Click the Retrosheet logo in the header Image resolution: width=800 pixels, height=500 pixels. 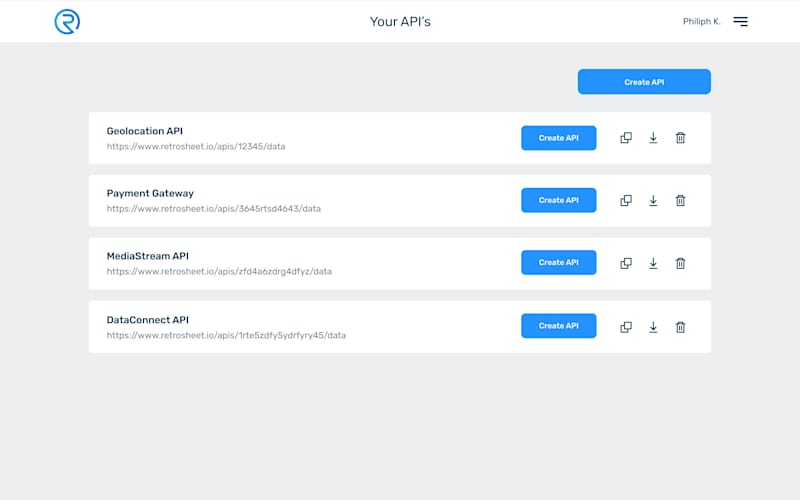[x=67, y=21]
